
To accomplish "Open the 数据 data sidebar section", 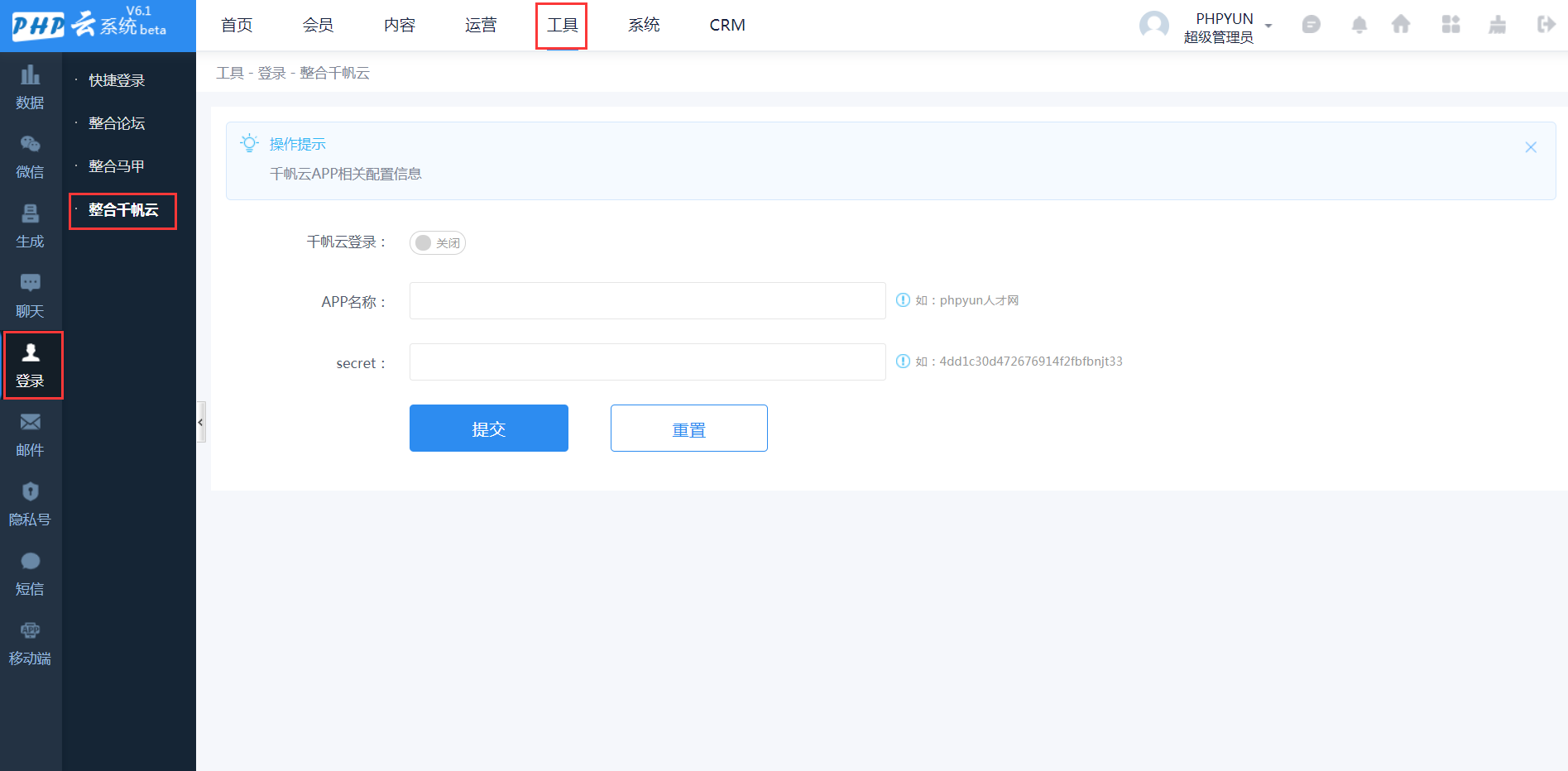I will tap(31, 88).
